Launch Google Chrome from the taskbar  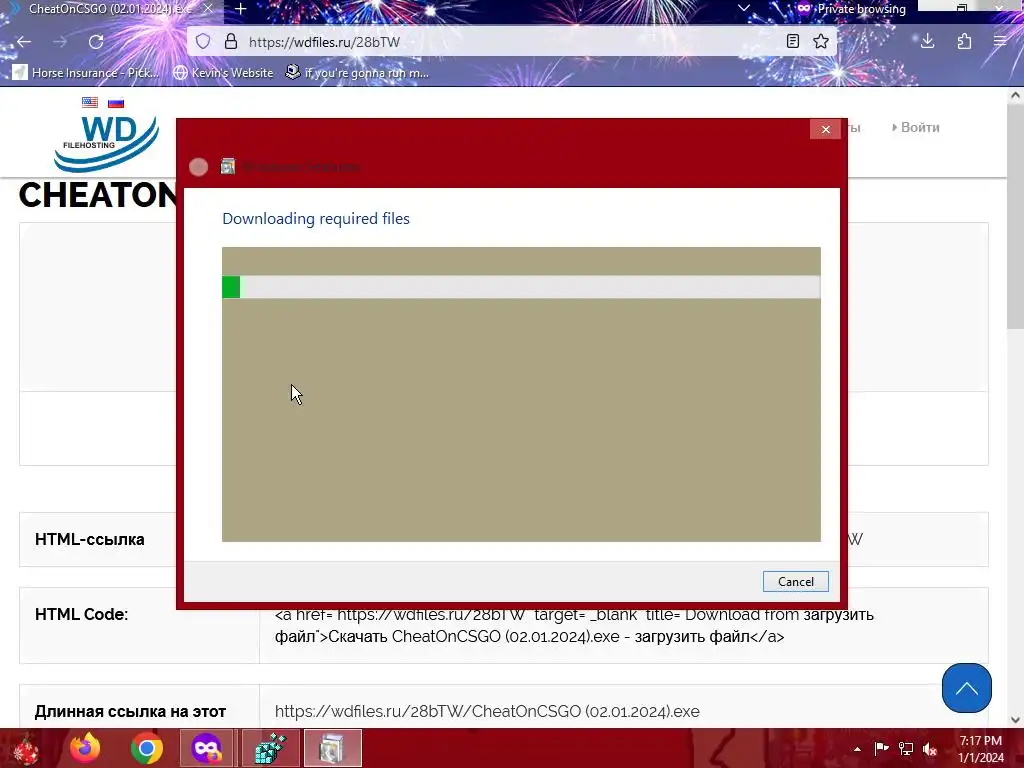point(146,748)
